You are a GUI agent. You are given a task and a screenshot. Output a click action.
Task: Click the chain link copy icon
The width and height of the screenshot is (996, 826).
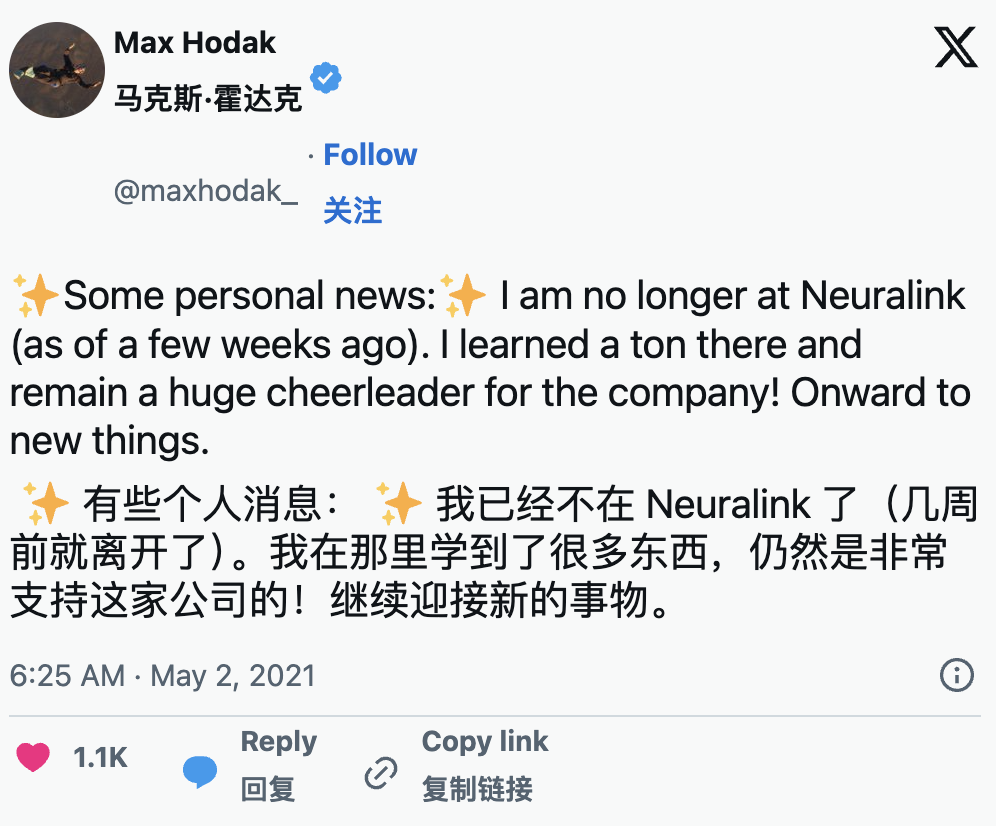[x=381, y=773]
